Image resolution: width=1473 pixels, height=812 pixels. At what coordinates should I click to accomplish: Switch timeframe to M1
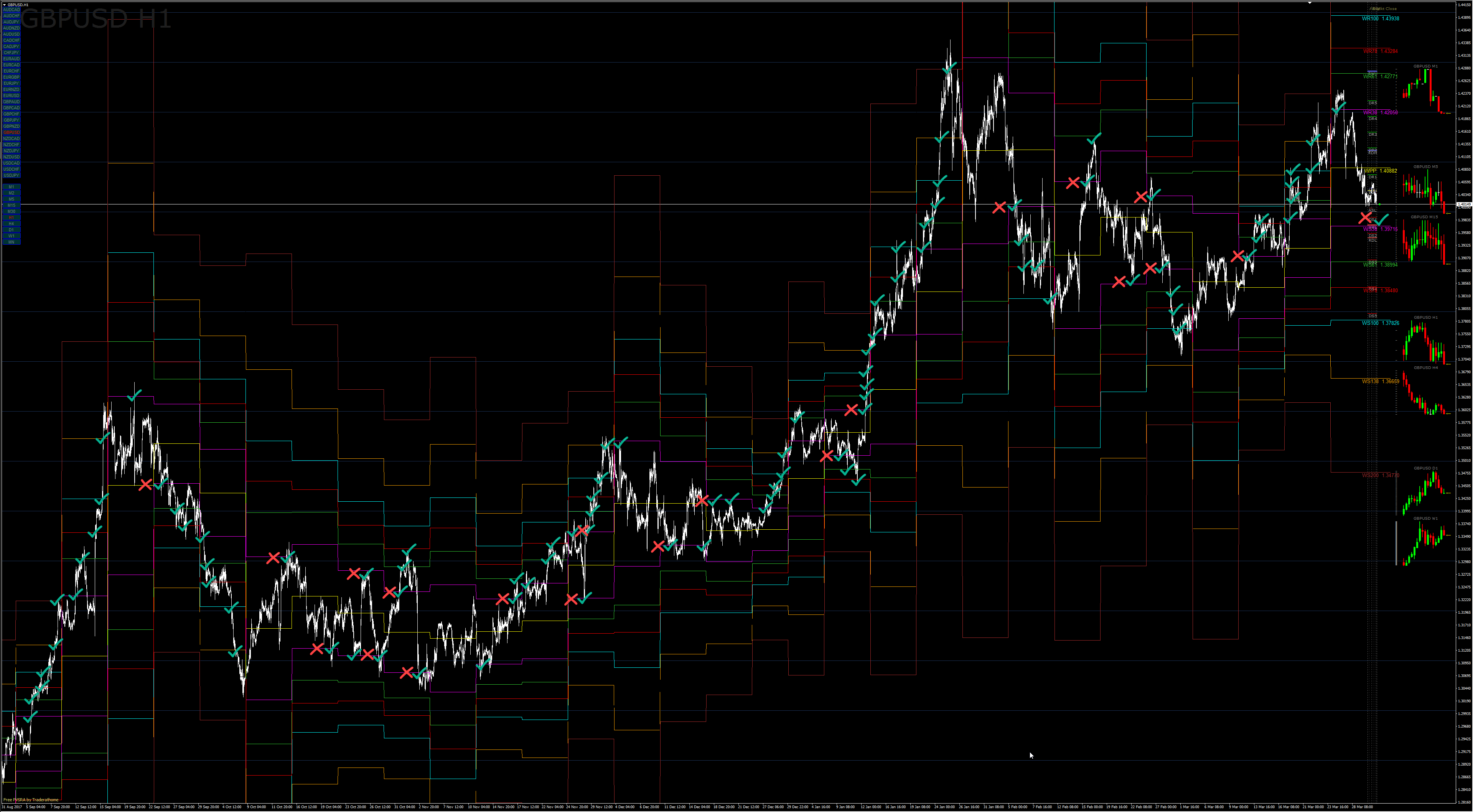(12, 187)
